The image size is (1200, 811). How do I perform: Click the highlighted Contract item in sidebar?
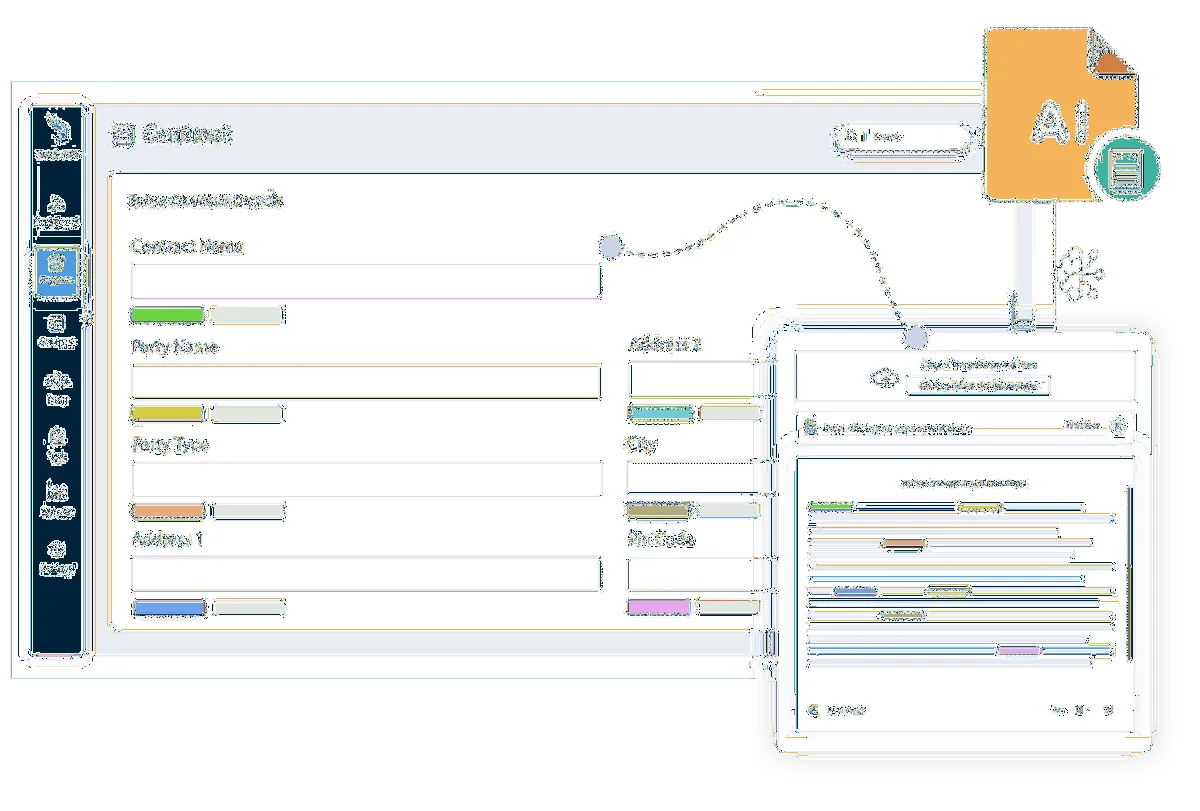point(57,272)
